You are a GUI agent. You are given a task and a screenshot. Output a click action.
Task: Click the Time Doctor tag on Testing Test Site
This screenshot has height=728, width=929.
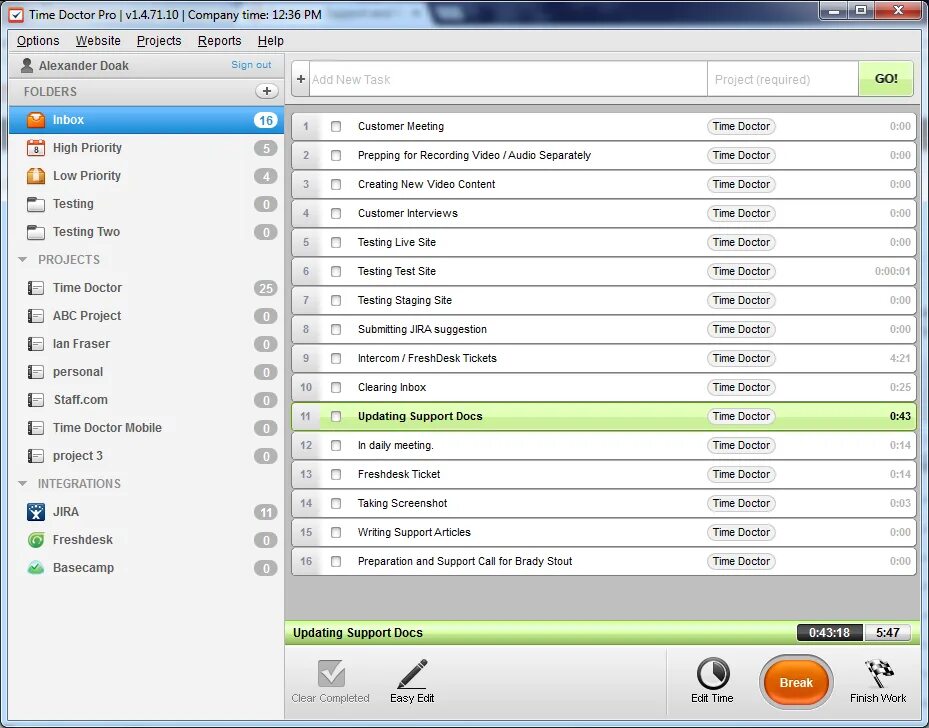coord(741,271)
